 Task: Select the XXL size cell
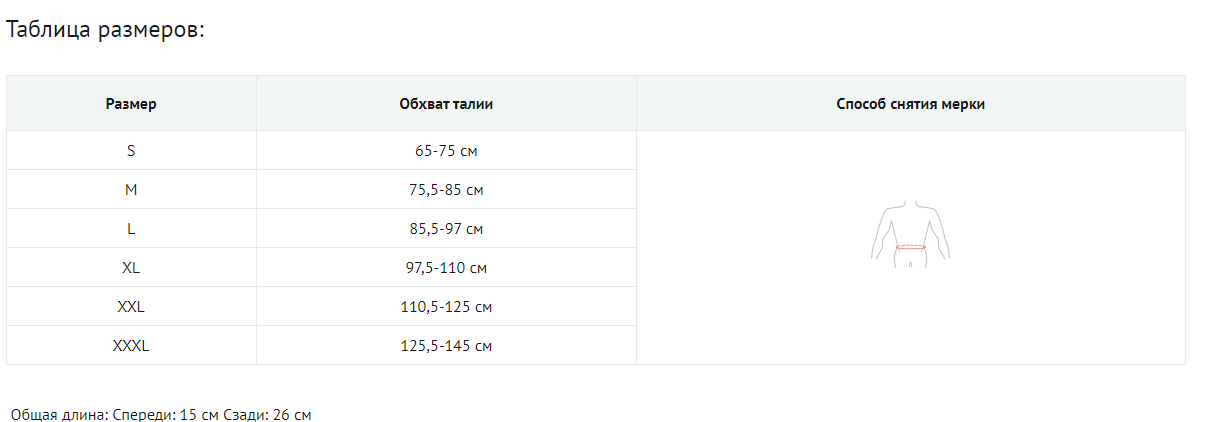[131, 307]
